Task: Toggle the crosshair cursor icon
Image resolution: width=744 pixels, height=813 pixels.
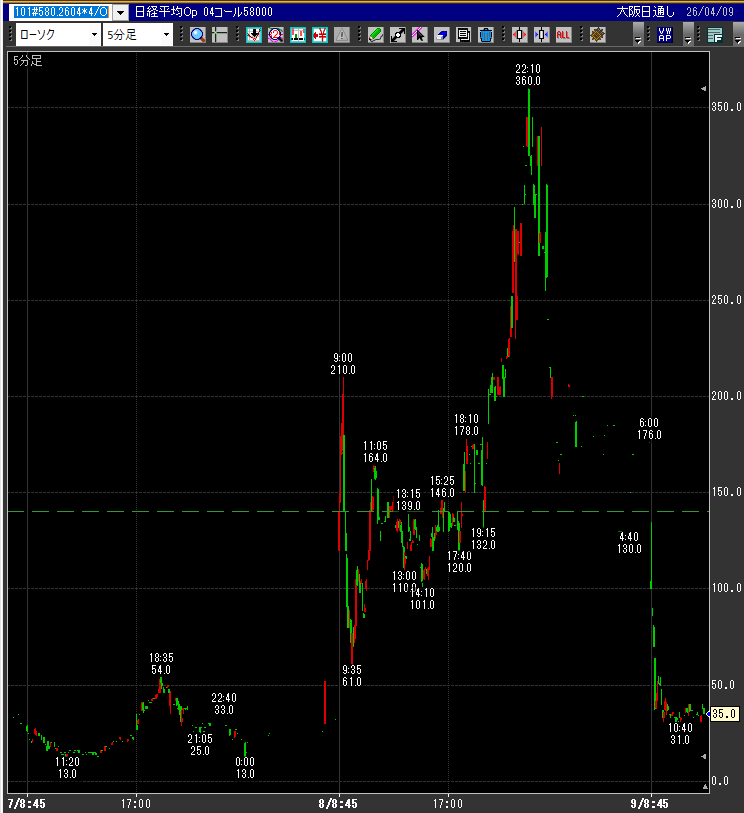Action: click(x=220, y=35)
